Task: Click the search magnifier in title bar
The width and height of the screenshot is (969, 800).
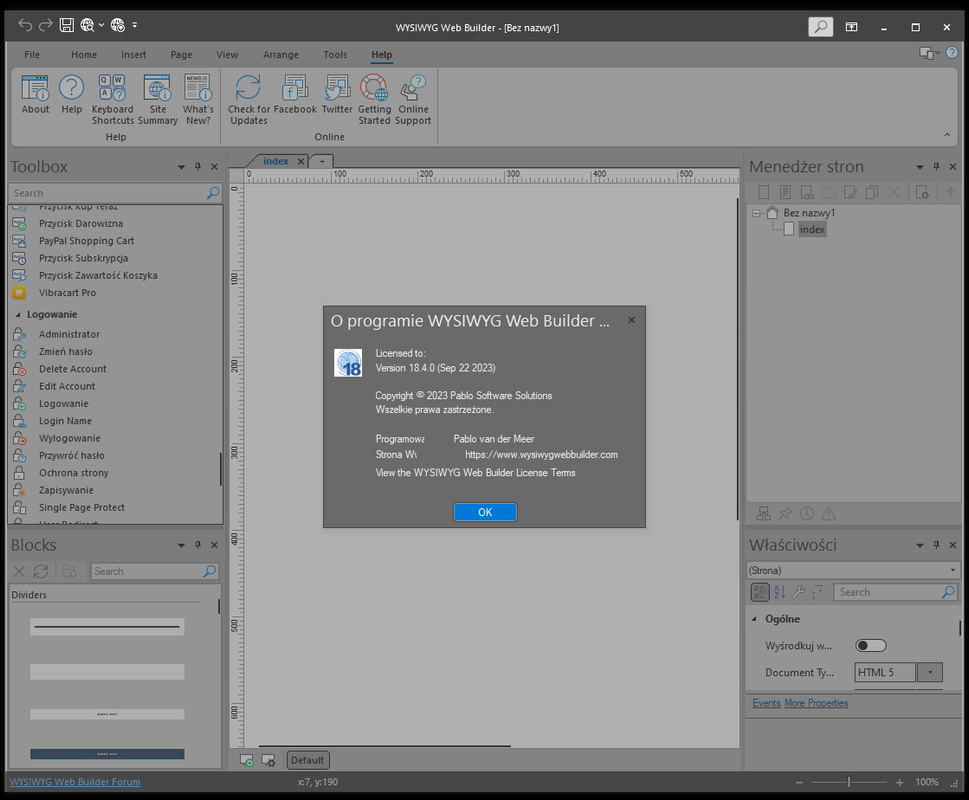Action: pos(821,27)
